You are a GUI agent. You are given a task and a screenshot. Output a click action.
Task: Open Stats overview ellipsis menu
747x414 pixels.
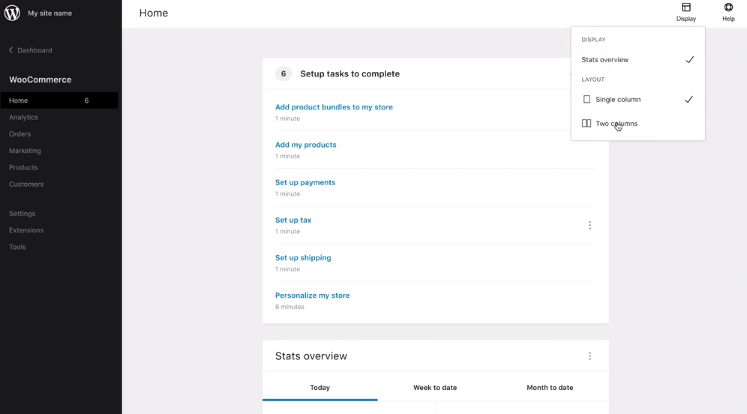(590, 356)
